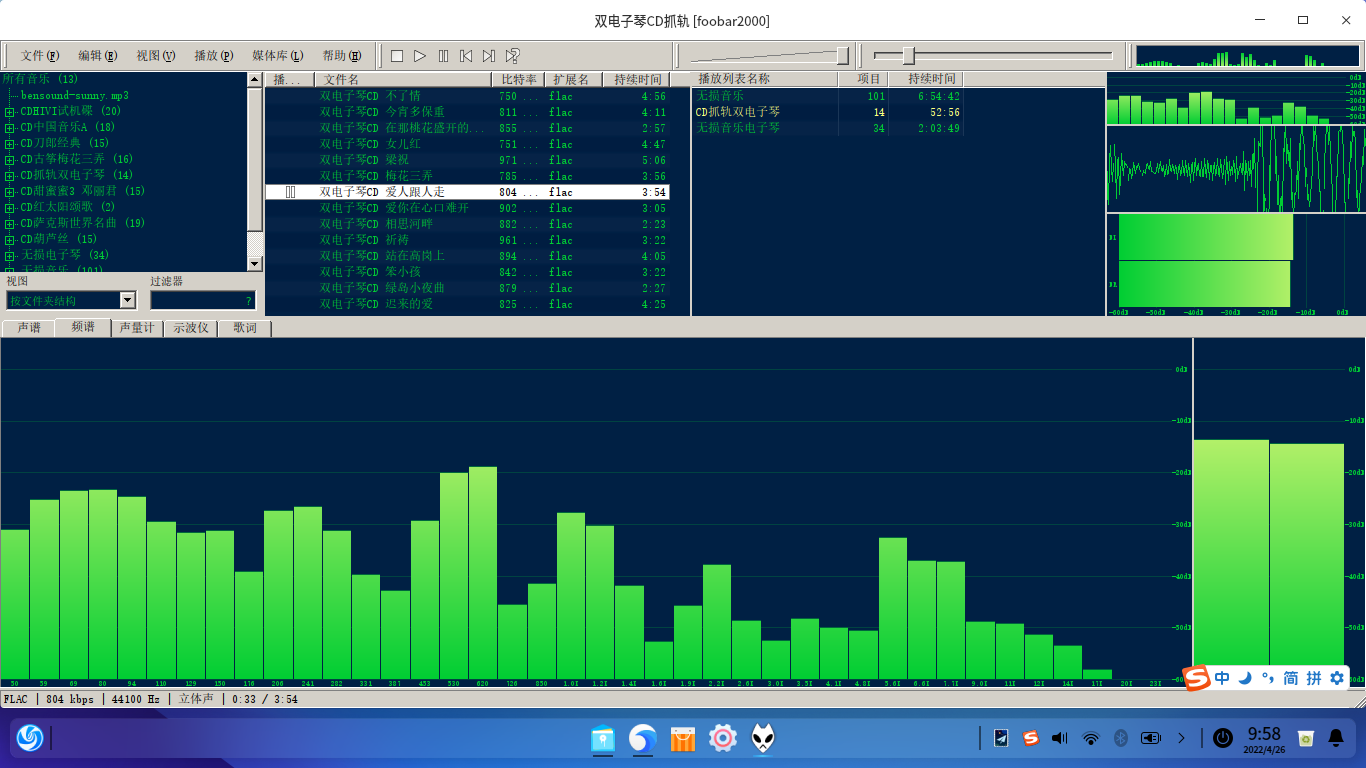Click the random playback button
This screenshot has width=1366, height=768.
(512, 56)
